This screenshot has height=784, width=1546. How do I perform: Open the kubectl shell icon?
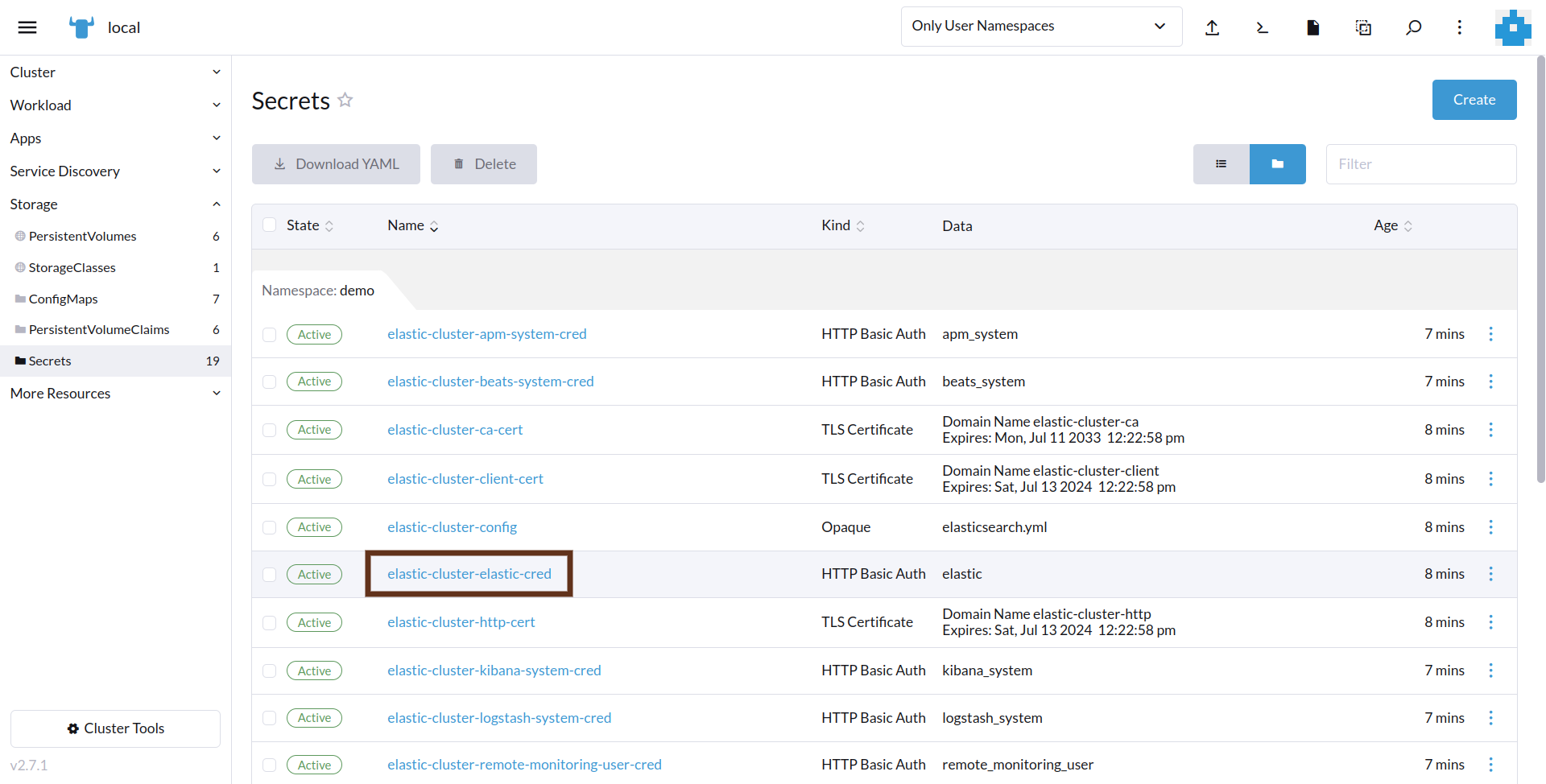1262,27
